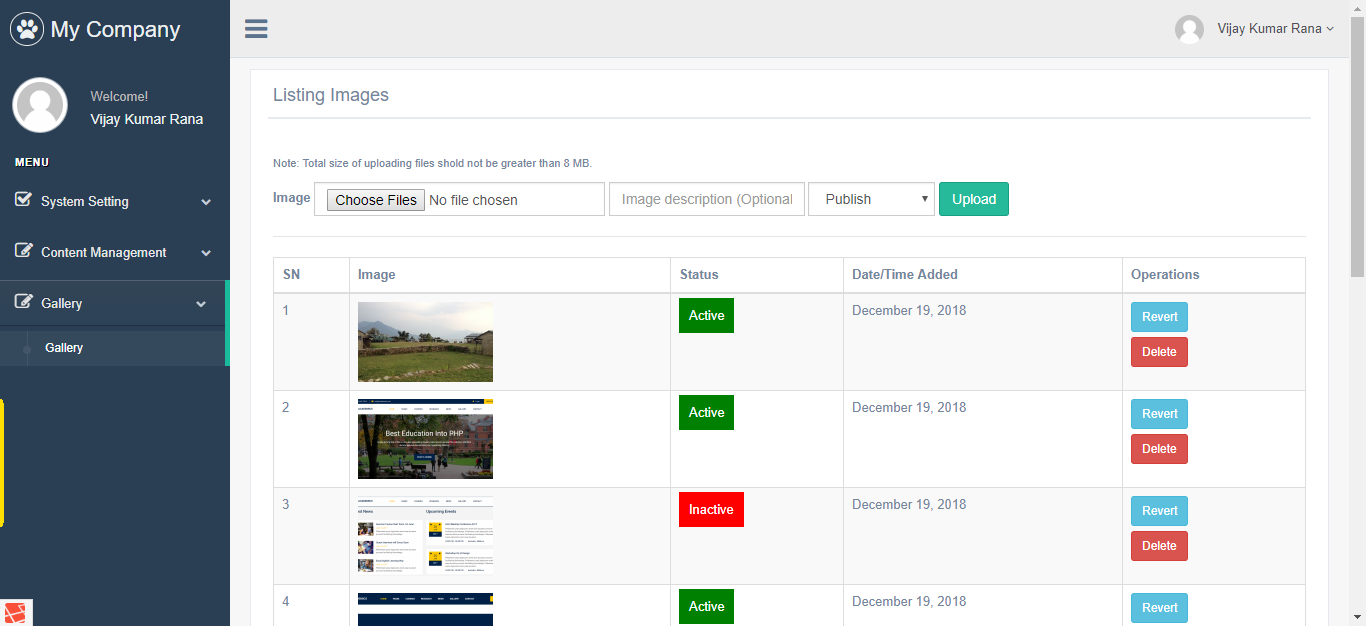Click the Choose Files button
Screen dimensions: 1366x626
click(376, 200)
